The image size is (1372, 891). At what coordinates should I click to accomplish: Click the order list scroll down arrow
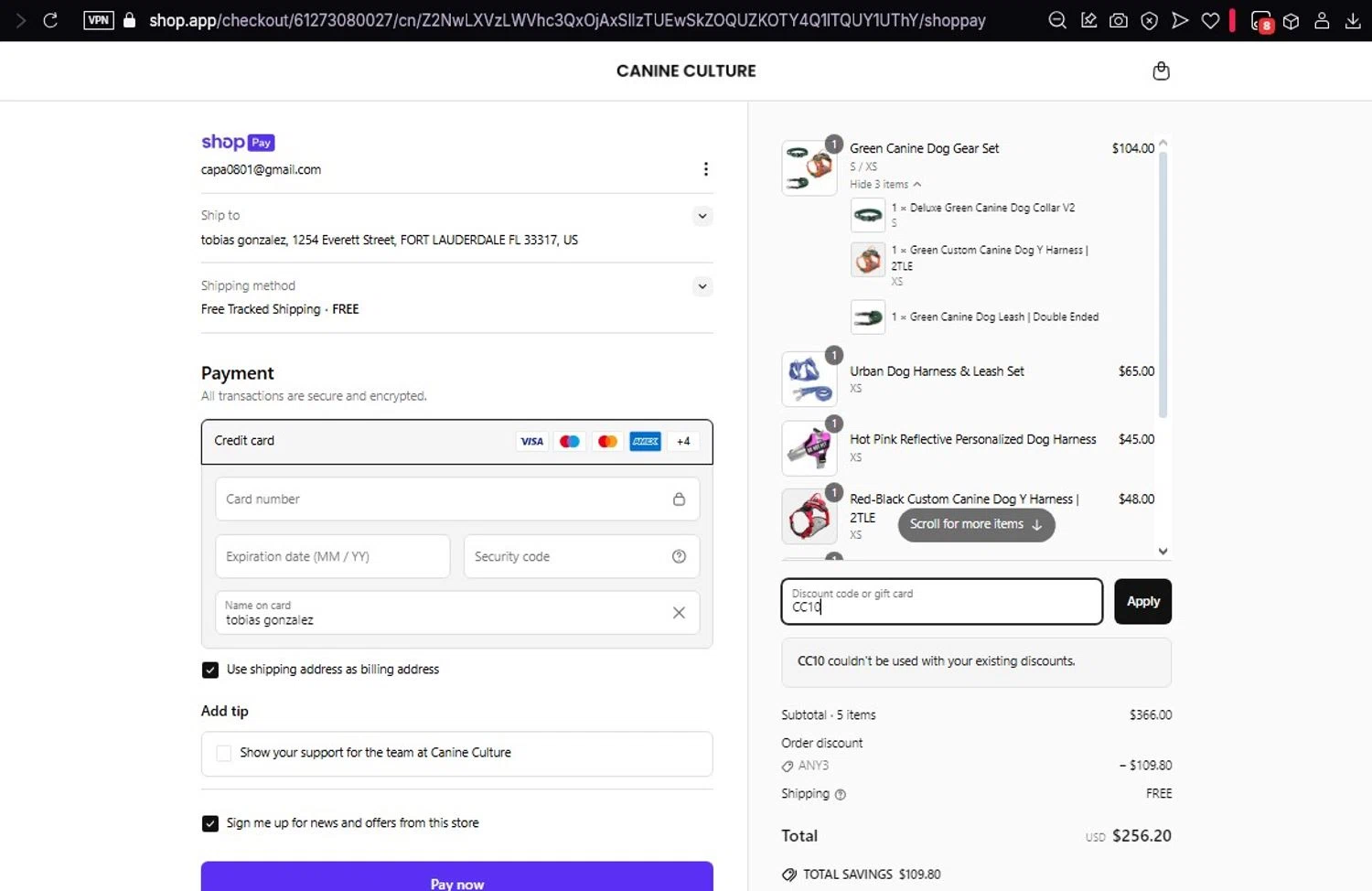(1163, 551)
